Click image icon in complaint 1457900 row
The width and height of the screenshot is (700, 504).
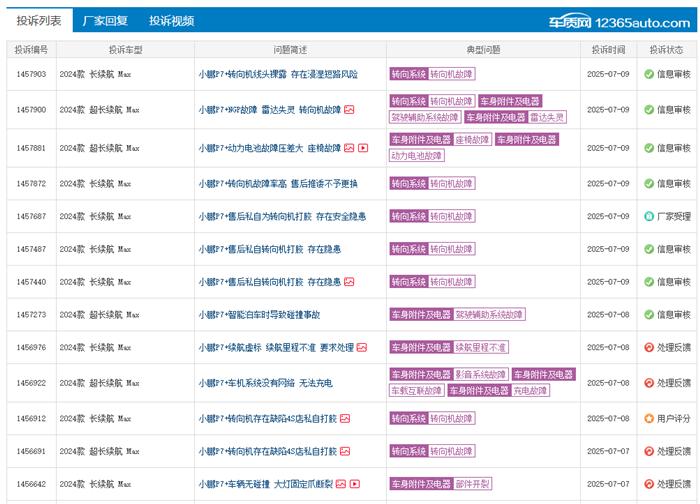pyautogui.click(x=349, y=109)
